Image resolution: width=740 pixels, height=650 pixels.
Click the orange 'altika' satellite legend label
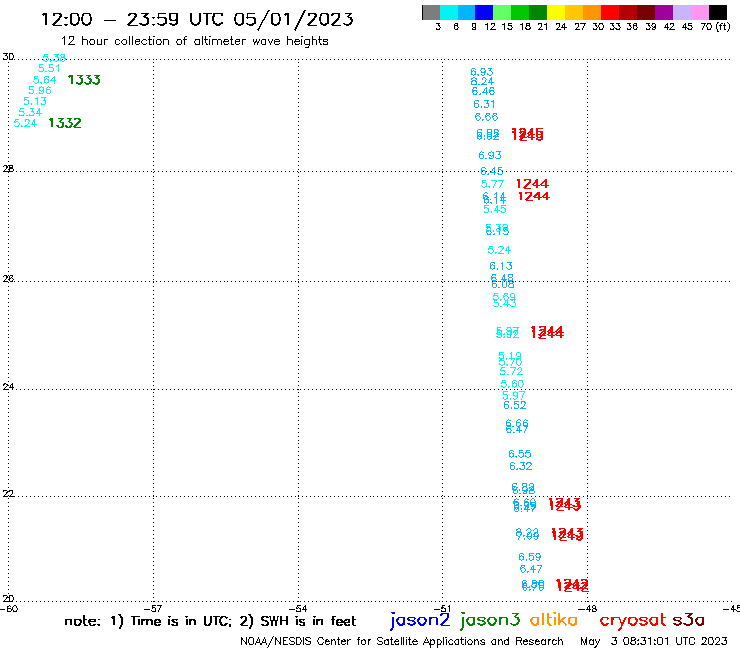554,619
